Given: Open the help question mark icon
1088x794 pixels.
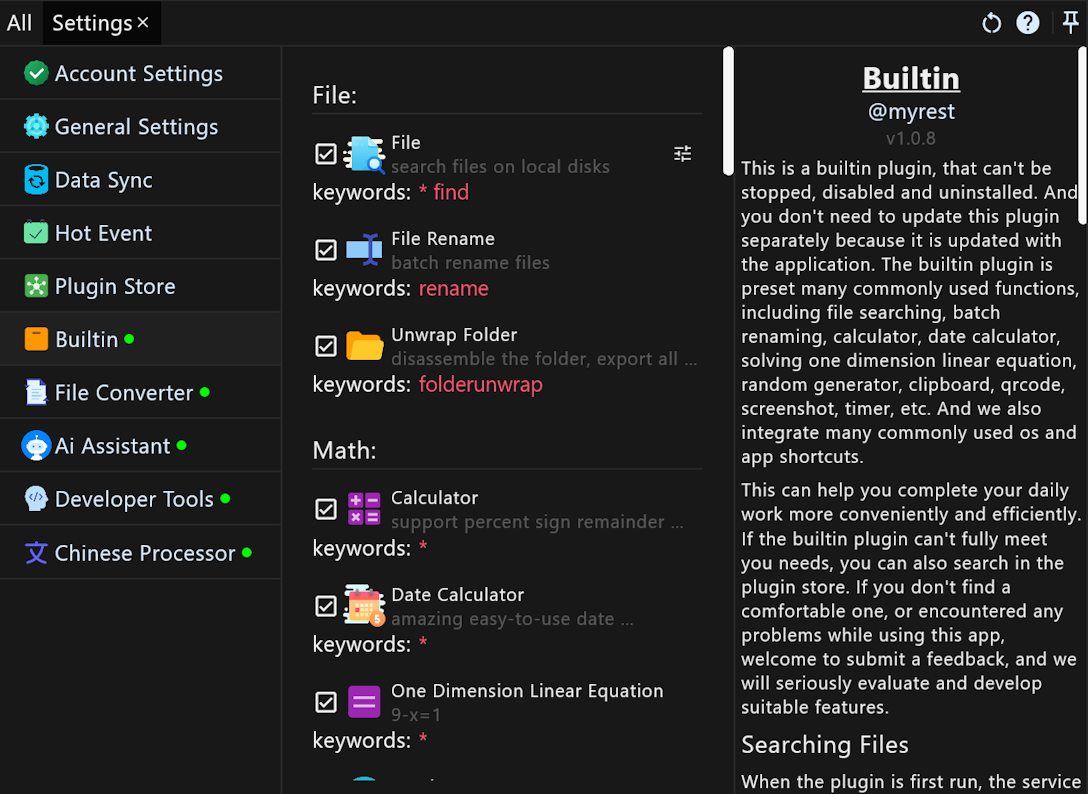Looking at the screenshot, I should (x=1028, y=23).
